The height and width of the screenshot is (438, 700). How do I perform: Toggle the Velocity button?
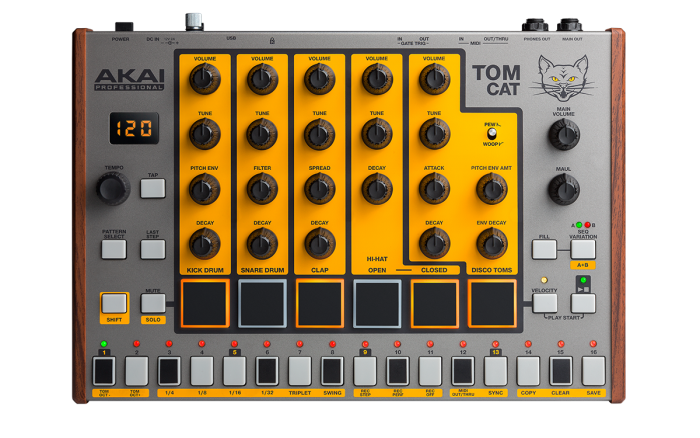point(545,304)
